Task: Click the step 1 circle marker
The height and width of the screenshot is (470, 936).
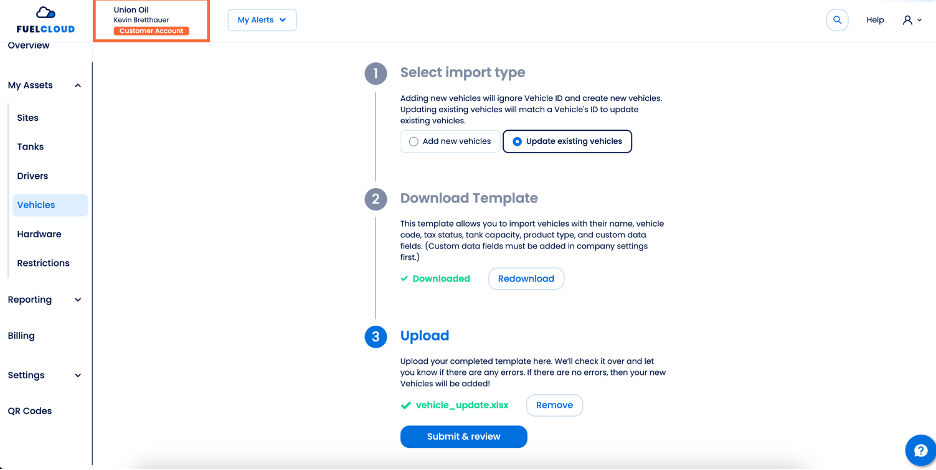Action: click(375, 73)
